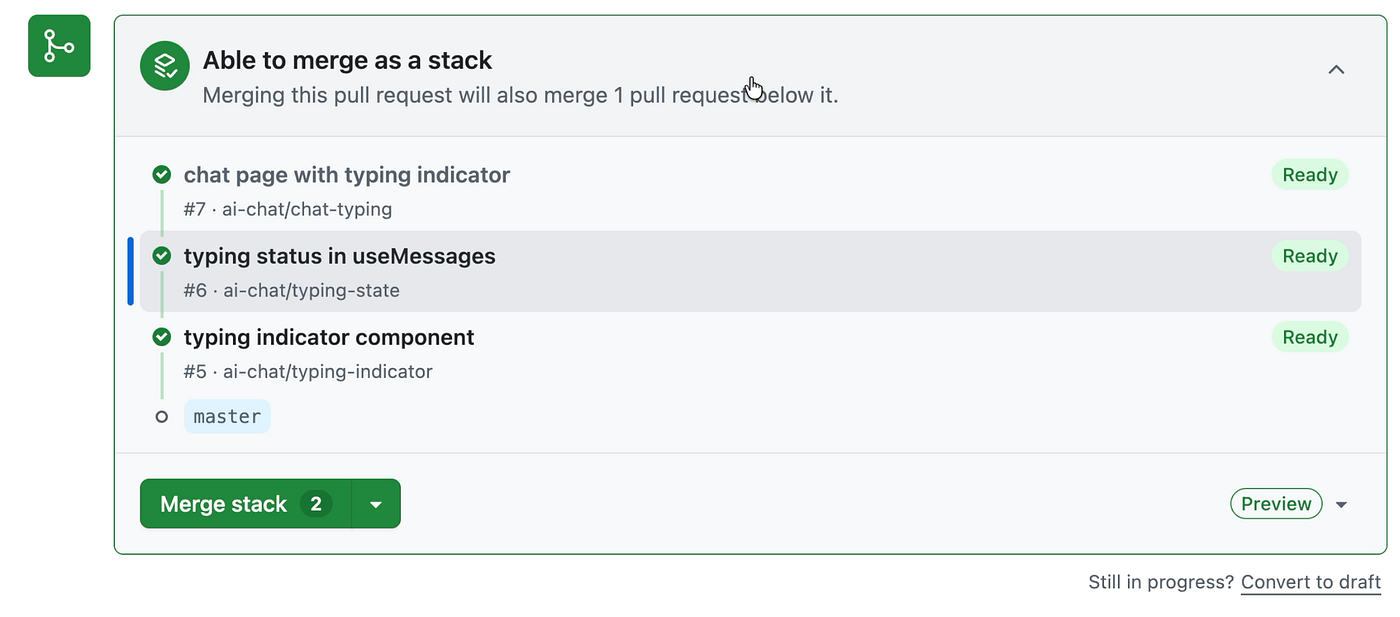This screenshot has height=617, width=1400.
Task: Click Convert to draft link
Action: [x=1311, y=582]
